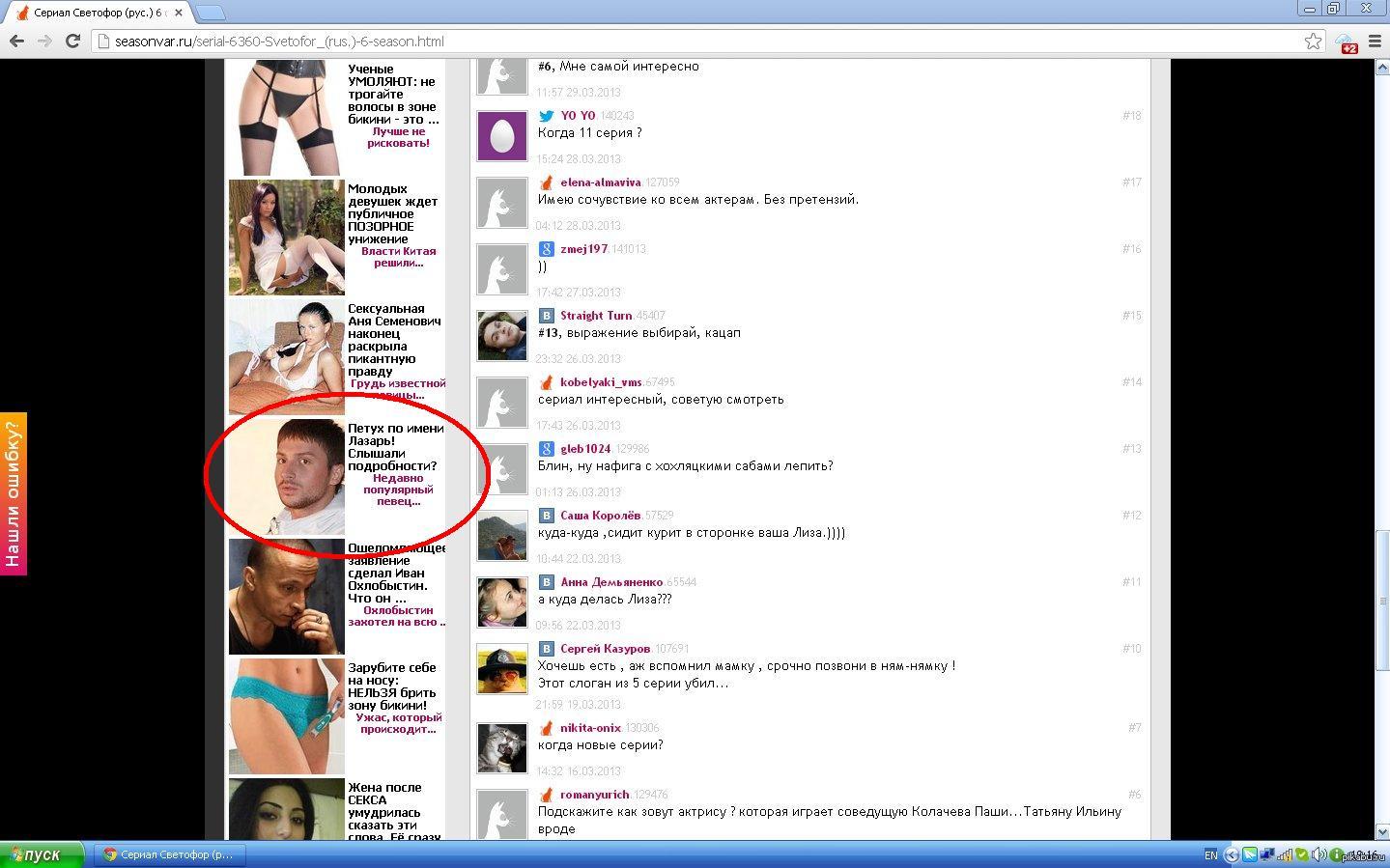Click the Нашли ошибку side button
This screenshot has width=1390, height=868.
13,493
